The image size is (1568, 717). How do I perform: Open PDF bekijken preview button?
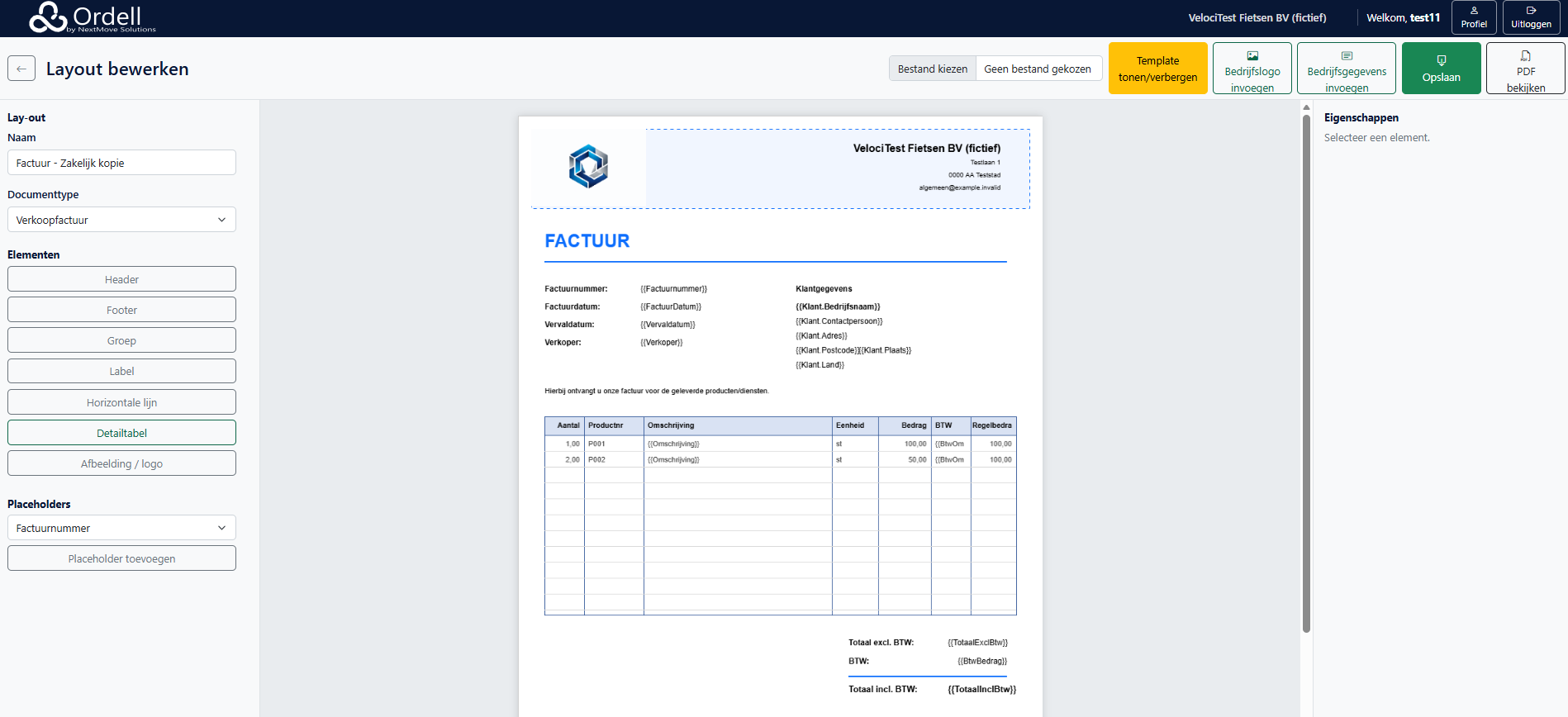coord(1525,69)
